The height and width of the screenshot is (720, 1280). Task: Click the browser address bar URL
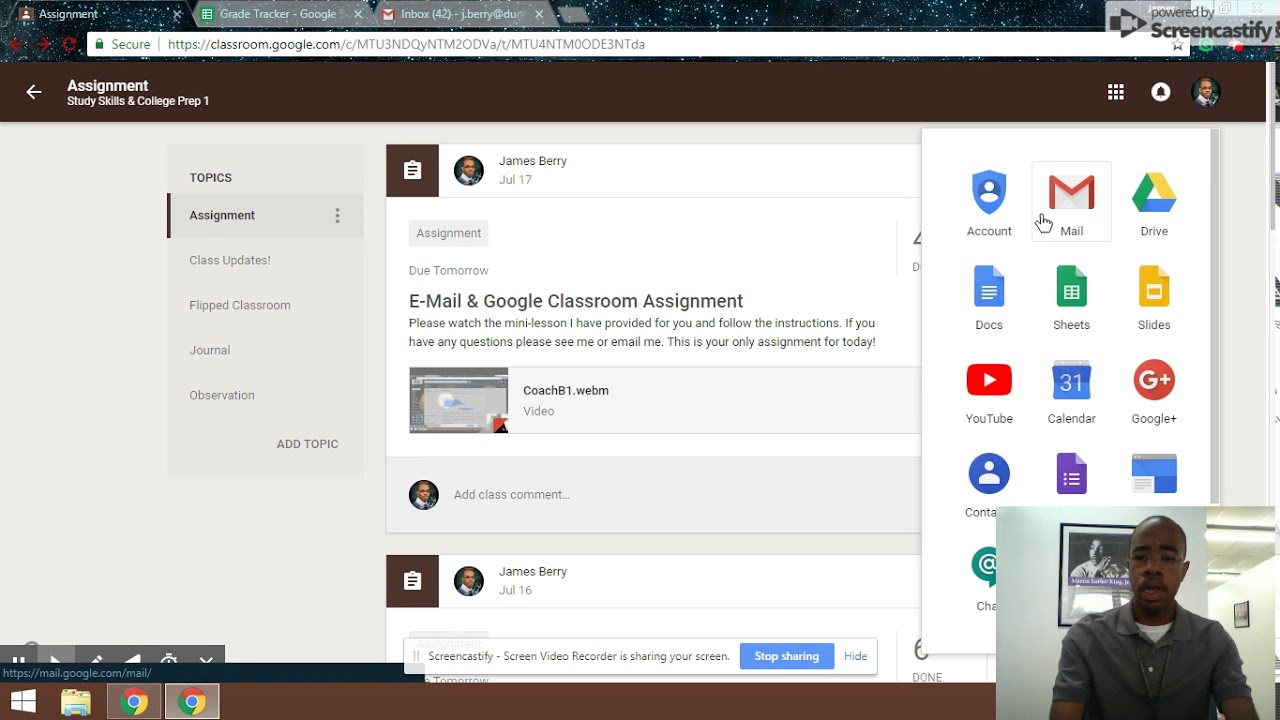[x=406, y=44]
